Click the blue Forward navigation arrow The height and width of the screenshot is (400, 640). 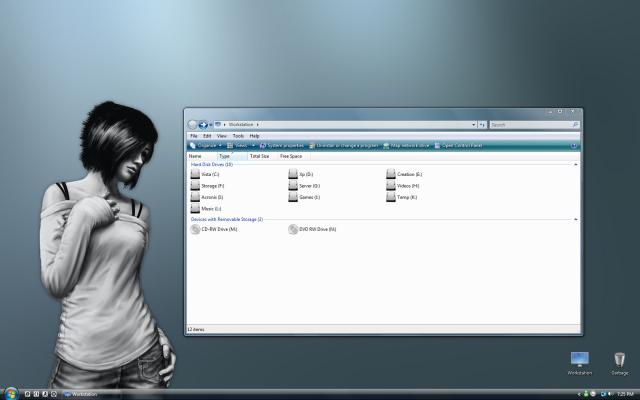[x=202, y=124]
